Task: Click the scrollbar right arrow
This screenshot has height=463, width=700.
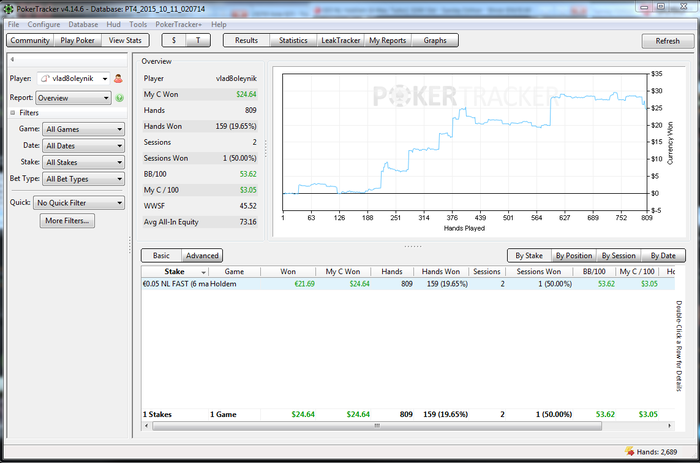Action: pyautogui.click(x=669, y=426)
